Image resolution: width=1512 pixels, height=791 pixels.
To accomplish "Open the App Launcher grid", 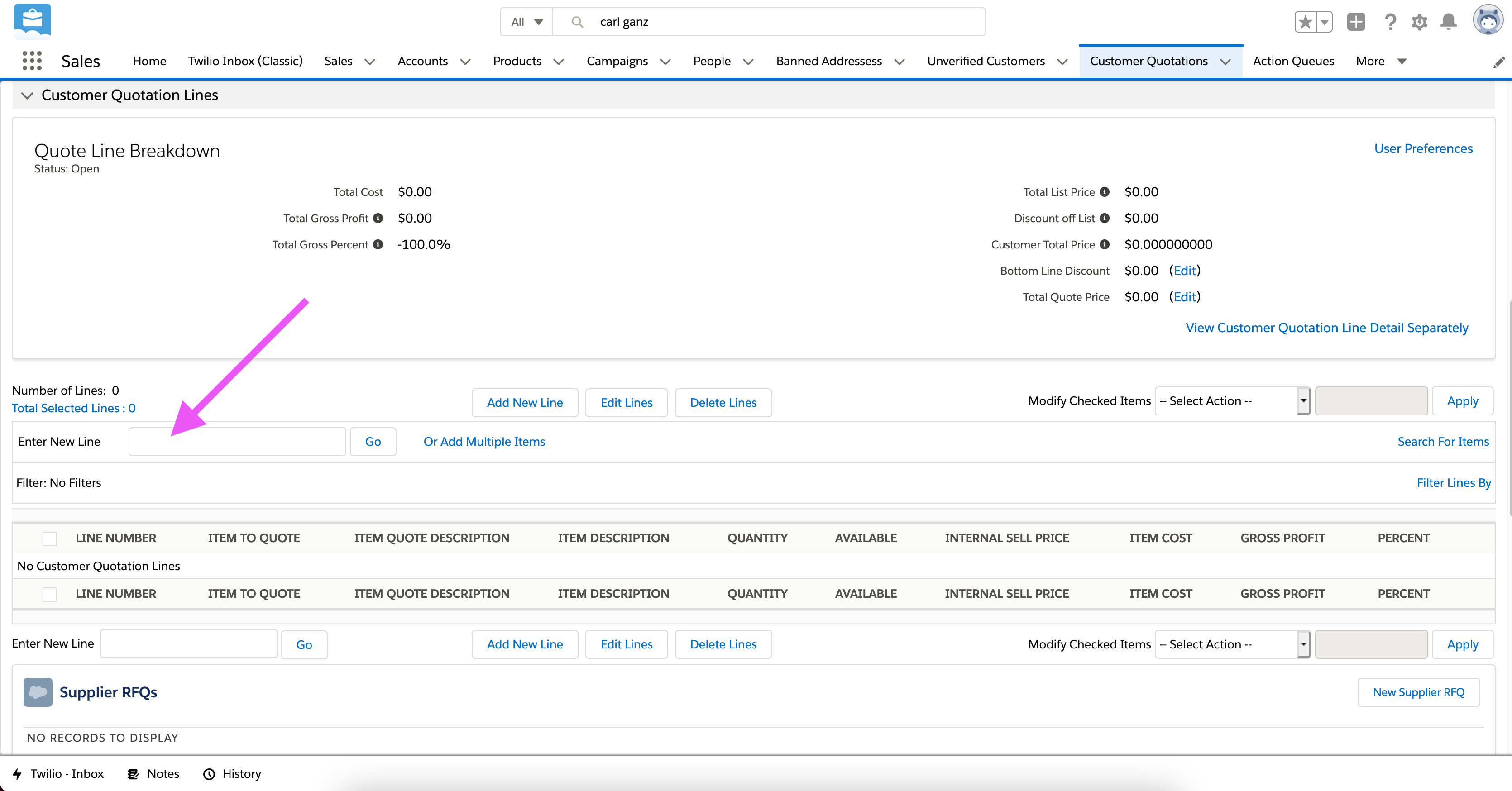I will pyautogui.click(x=32, y=61).
